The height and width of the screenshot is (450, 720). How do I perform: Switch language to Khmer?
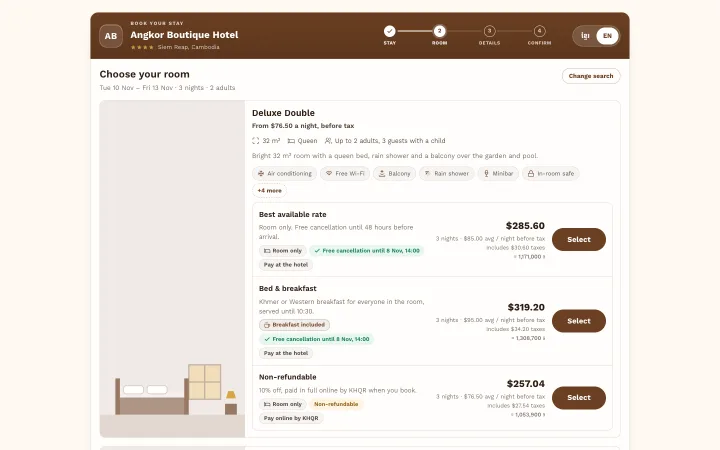(x=585, y=36)
